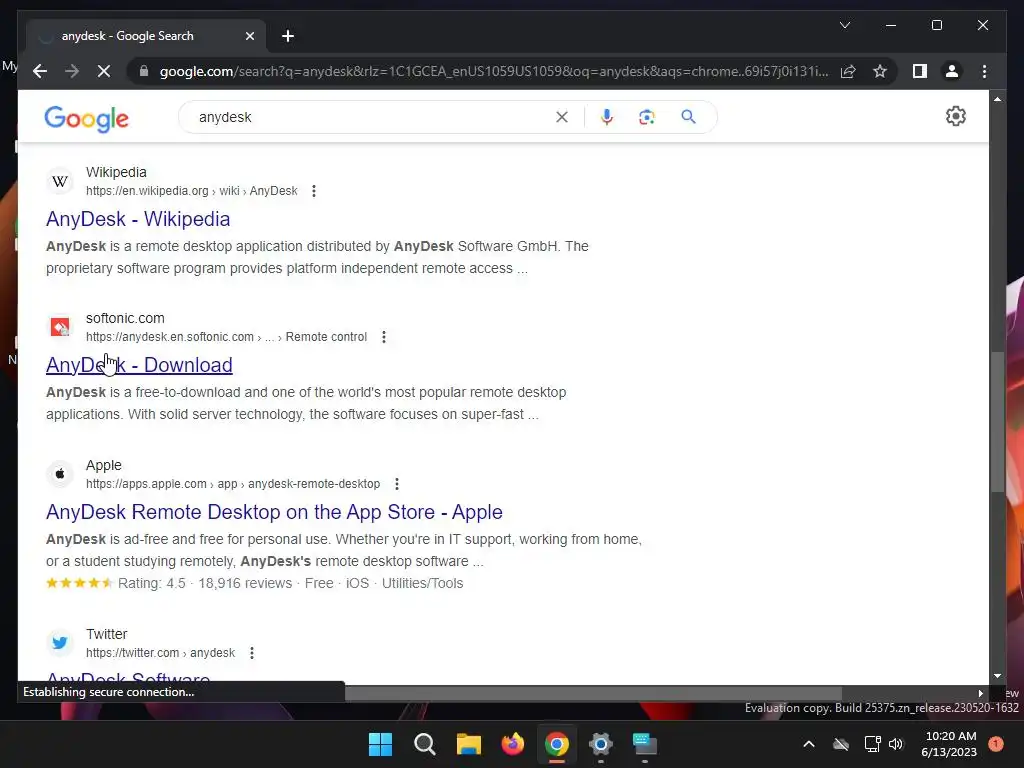Open AnyDesk - Download link
Viewport: 1024px width, 768px height.
click(x=139, y=365)
